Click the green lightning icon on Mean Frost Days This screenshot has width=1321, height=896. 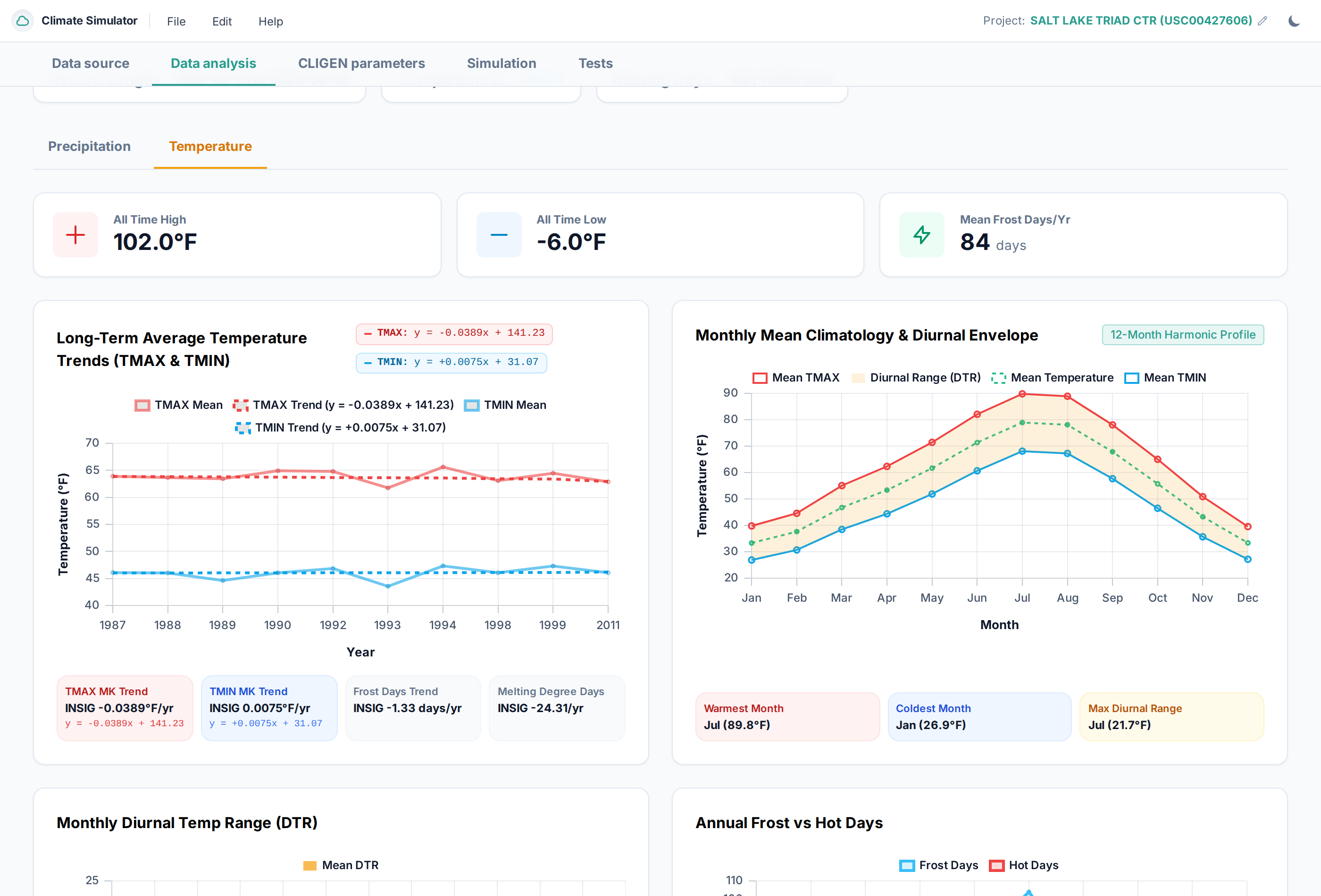click(x=921, y=235)
